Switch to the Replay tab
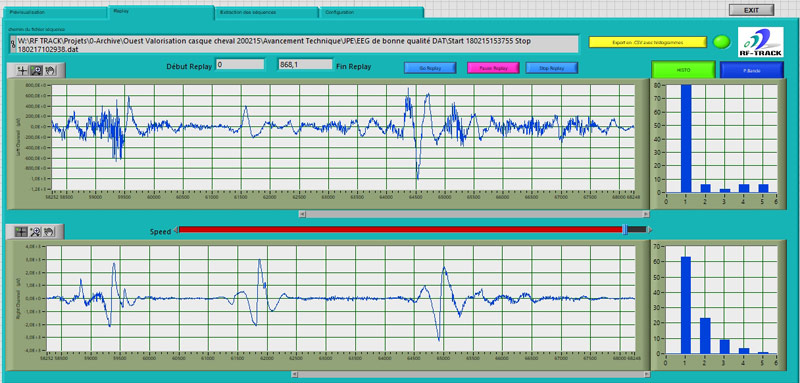800x383 pixels. [161, 12]
